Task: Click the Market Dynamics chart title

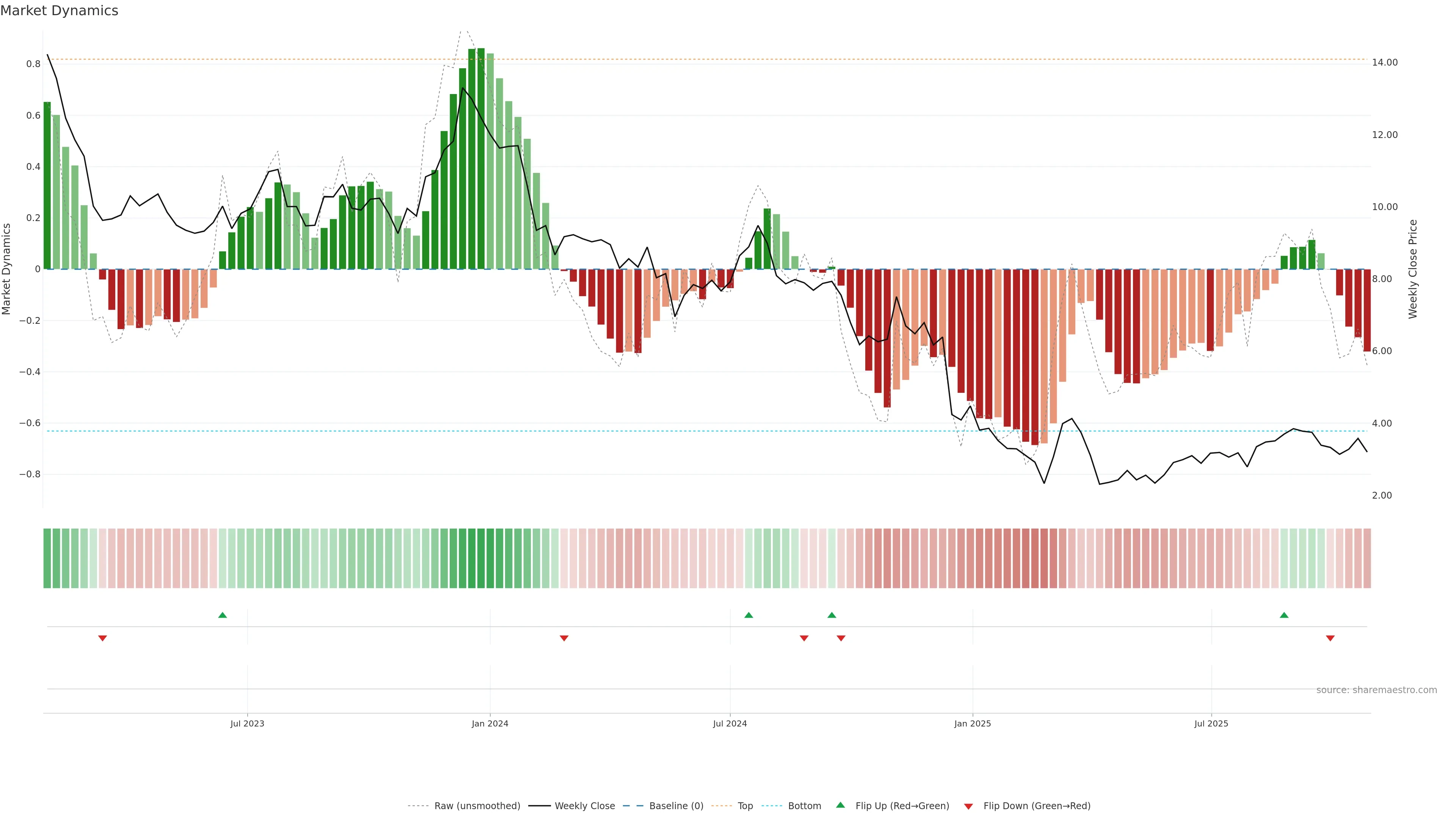Action: [60, 11]
